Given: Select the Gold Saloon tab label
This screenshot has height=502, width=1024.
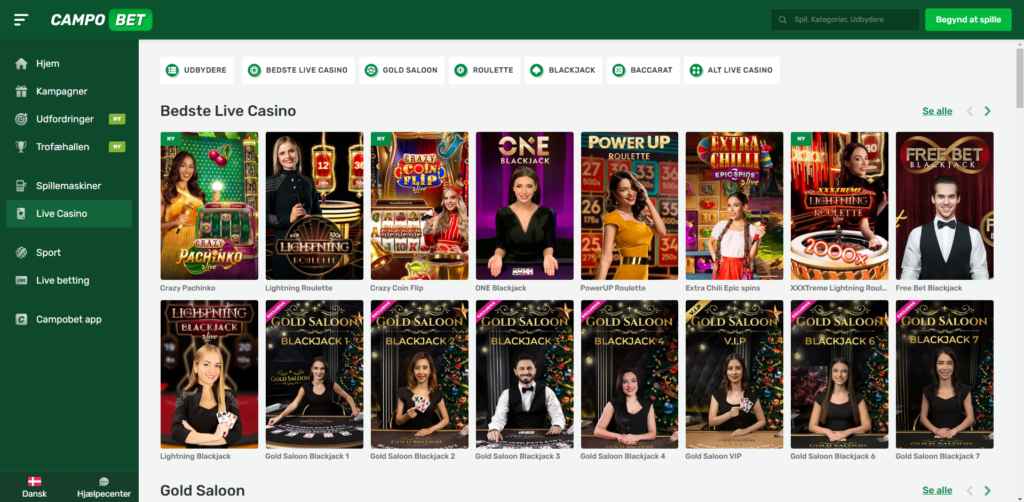Looking at the screenshot, I should pyautogui.click(x=410, y=70).
